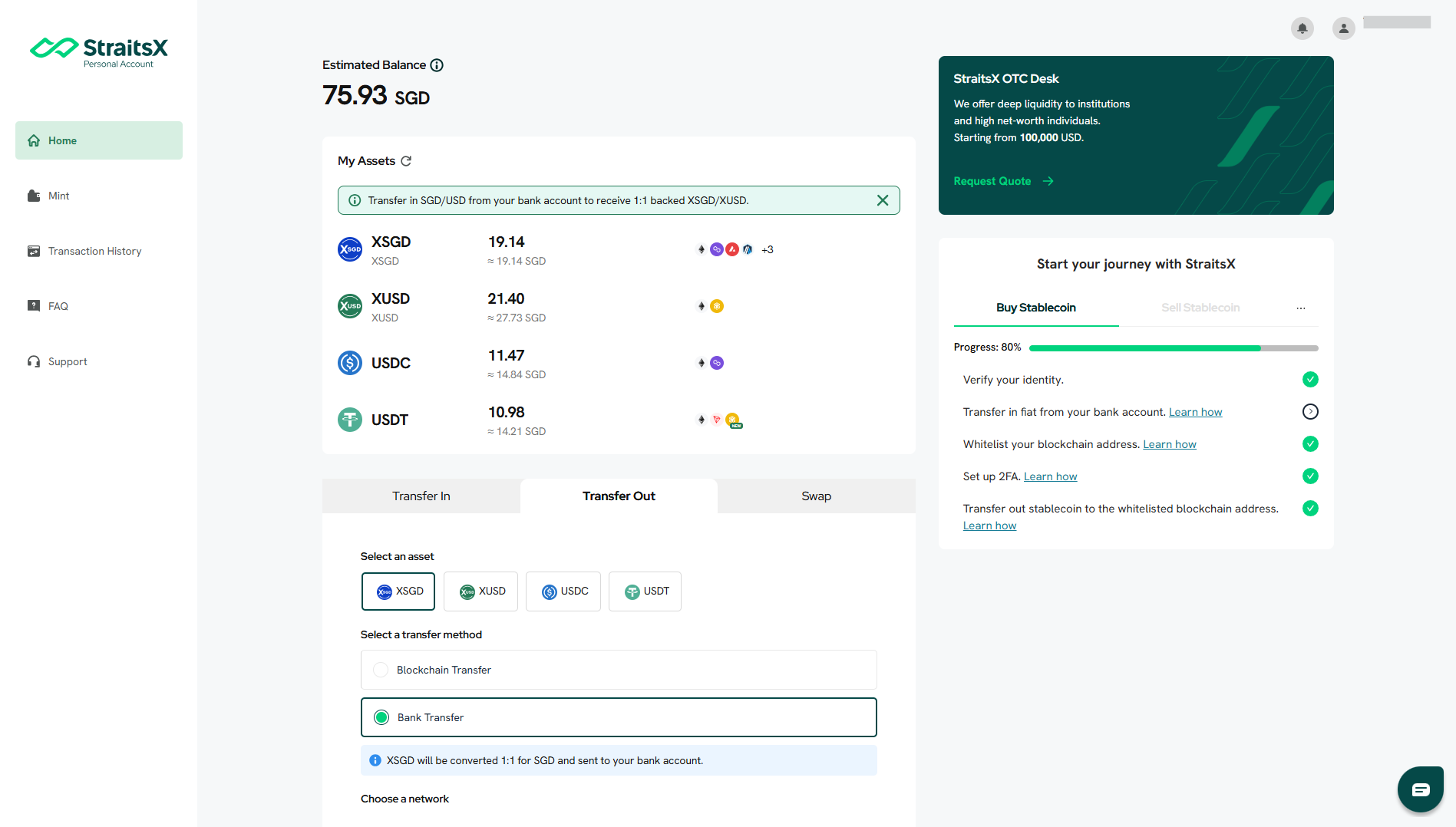Image resolution: width=1456 pixels, height=827 pixels.
Task: Choose the Bank Transfer radio option
Action: (619, 717)
